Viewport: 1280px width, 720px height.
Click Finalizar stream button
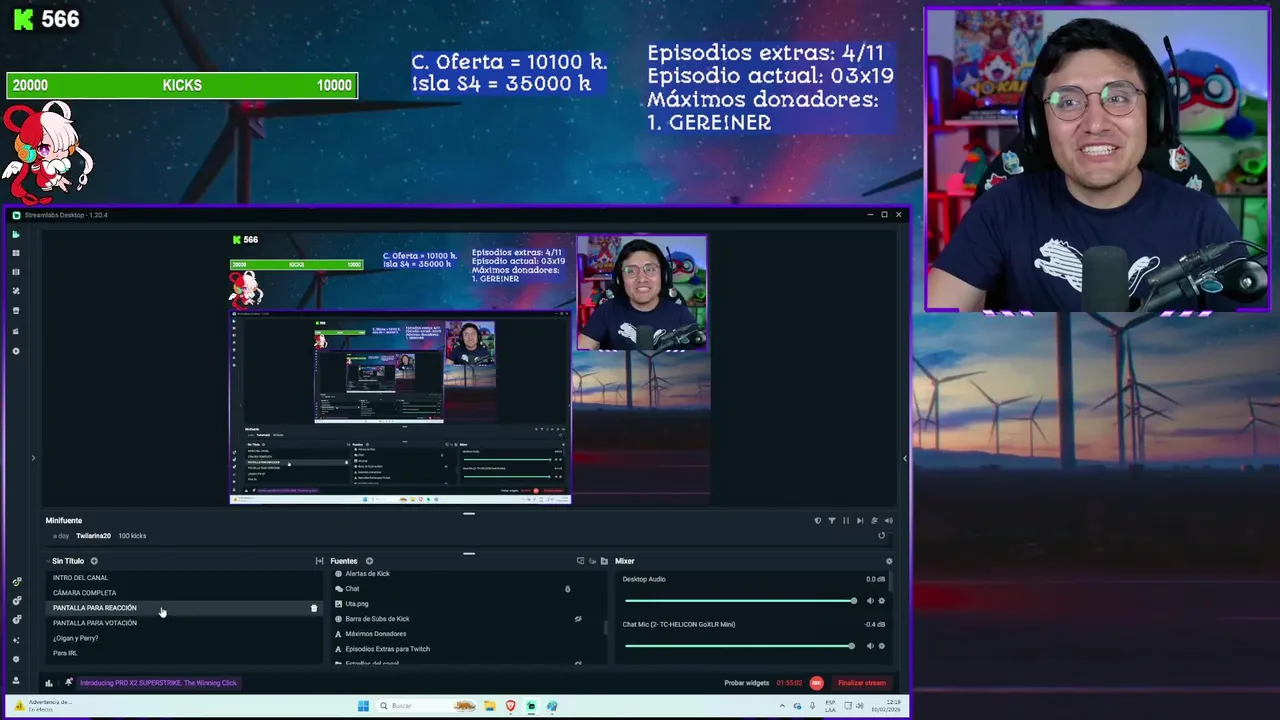point(862,683)
